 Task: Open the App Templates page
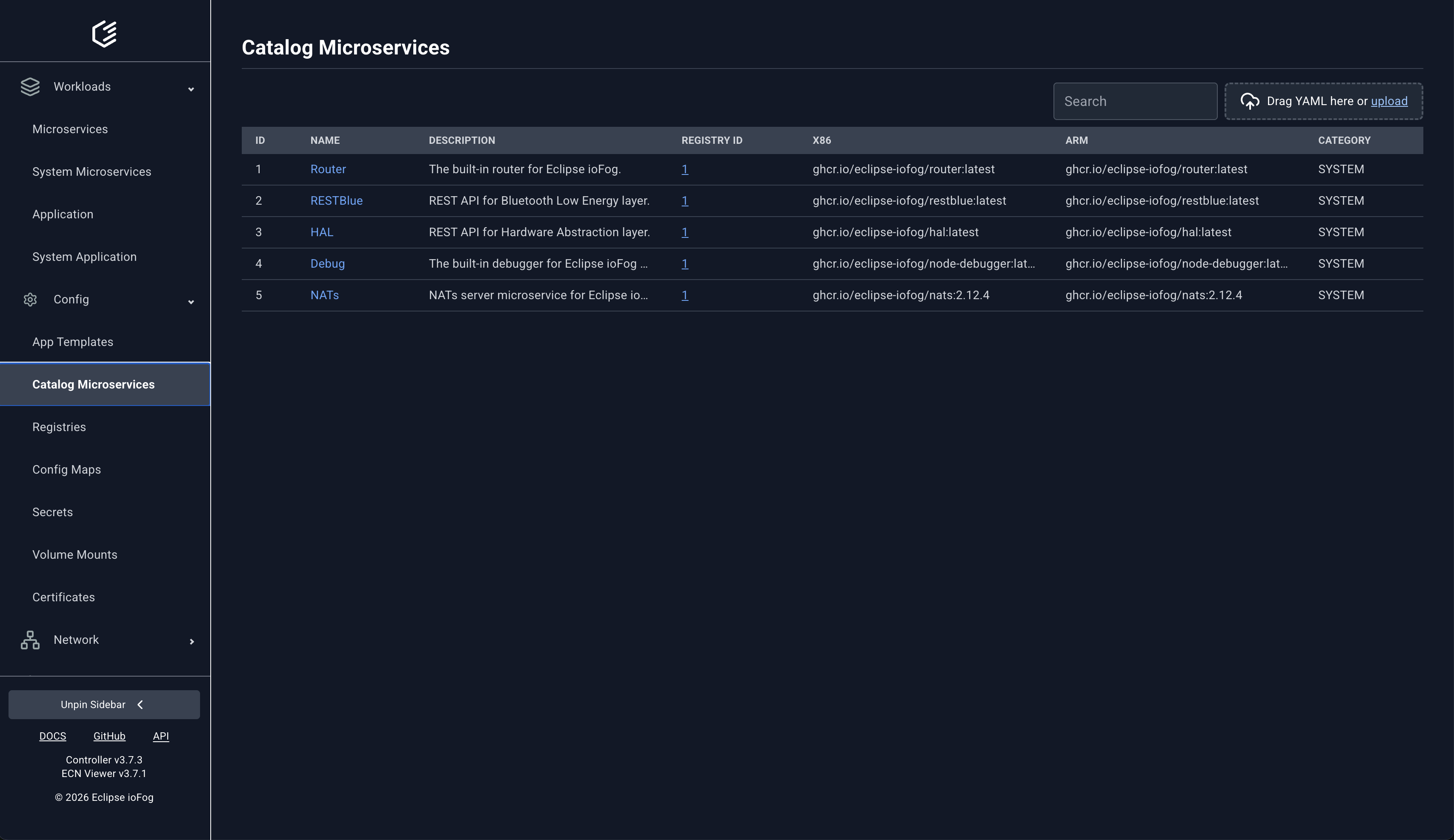[x=72, y=342]
